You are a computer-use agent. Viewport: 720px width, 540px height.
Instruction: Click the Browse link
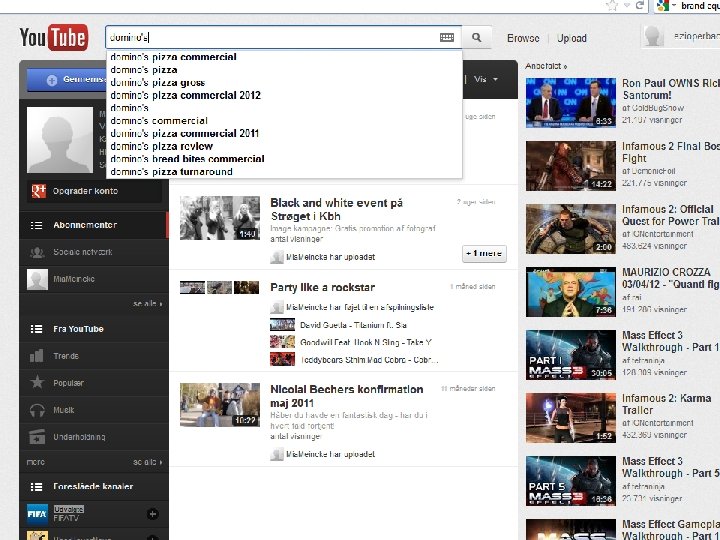(x=523, y=38)
